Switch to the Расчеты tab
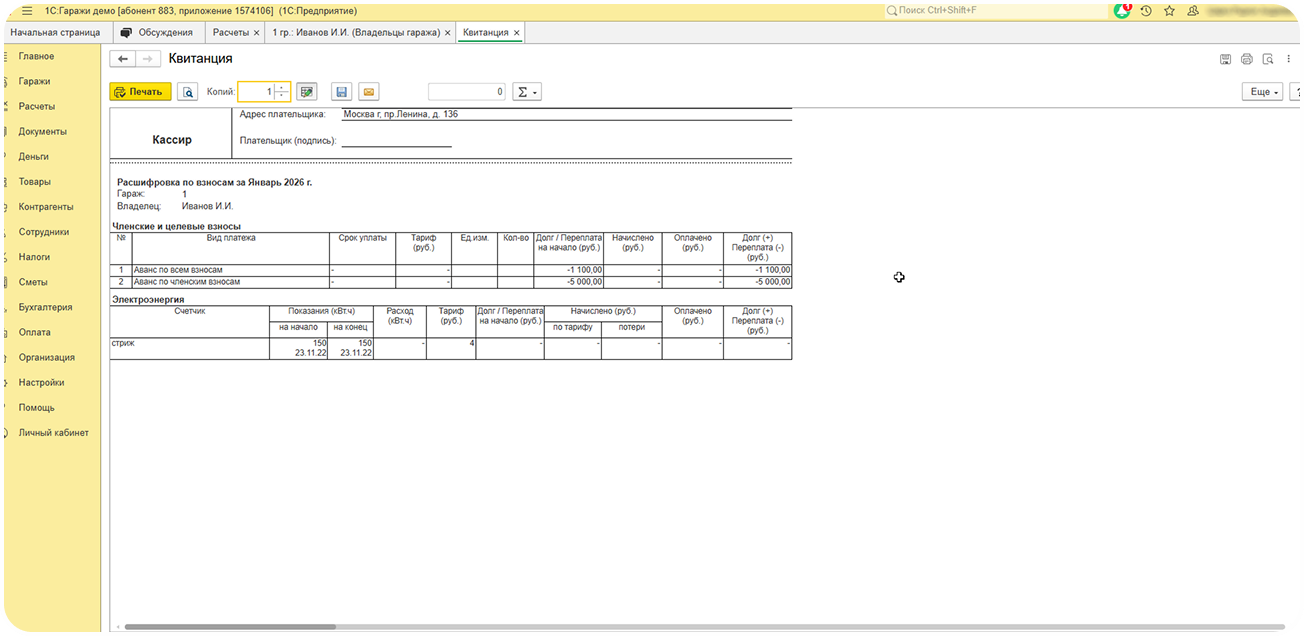This screenshot has width=1304, height=636. point(231,33)
